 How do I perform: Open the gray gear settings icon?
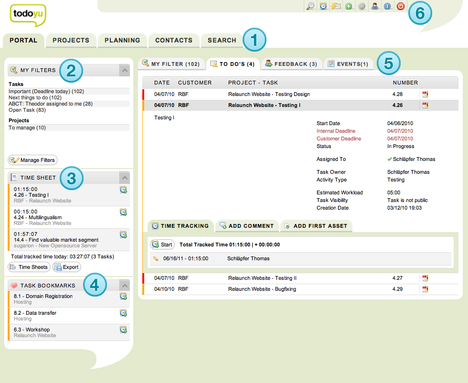(362, 6)
